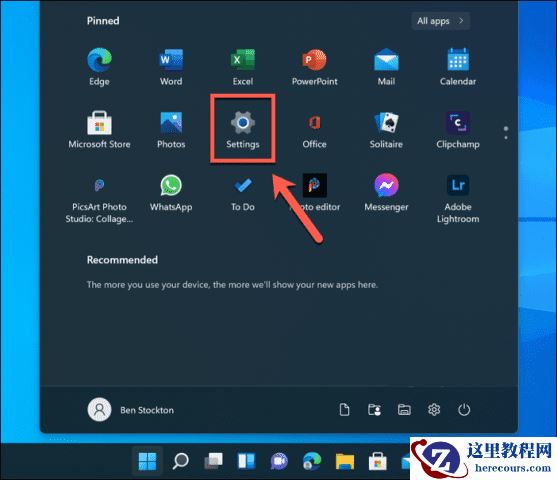Open File Explorer icon in Start footer
557x480 pixels.
[x=404, y=410]
